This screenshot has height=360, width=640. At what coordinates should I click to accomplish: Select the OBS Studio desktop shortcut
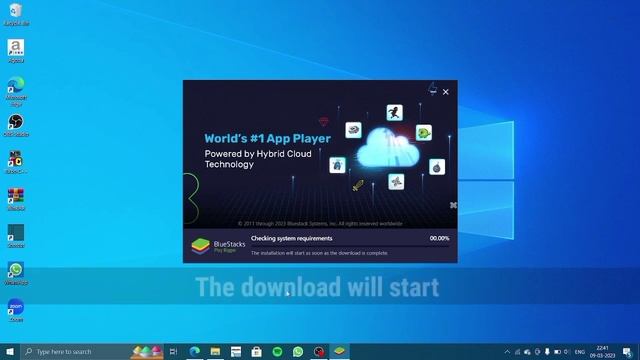coord(16,125)
